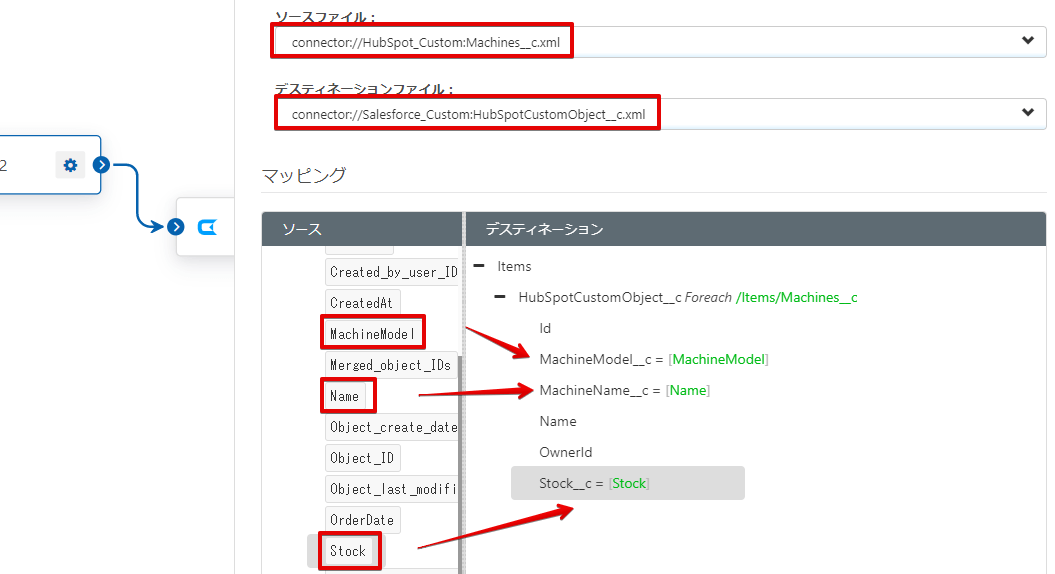Open the connector settings gear icon
Viewport: 1055px width, 574px height.
point(70,165)
